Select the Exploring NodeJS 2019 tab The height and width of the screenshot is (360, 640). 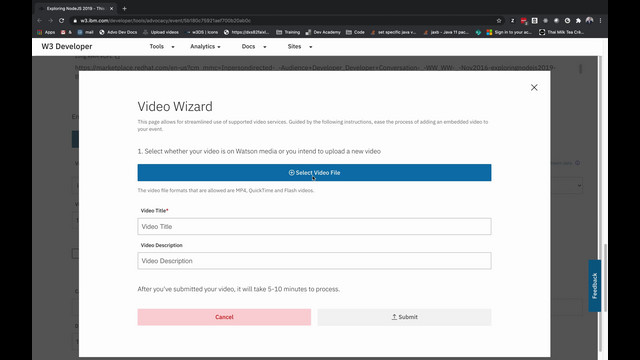(x=75, y=8)
